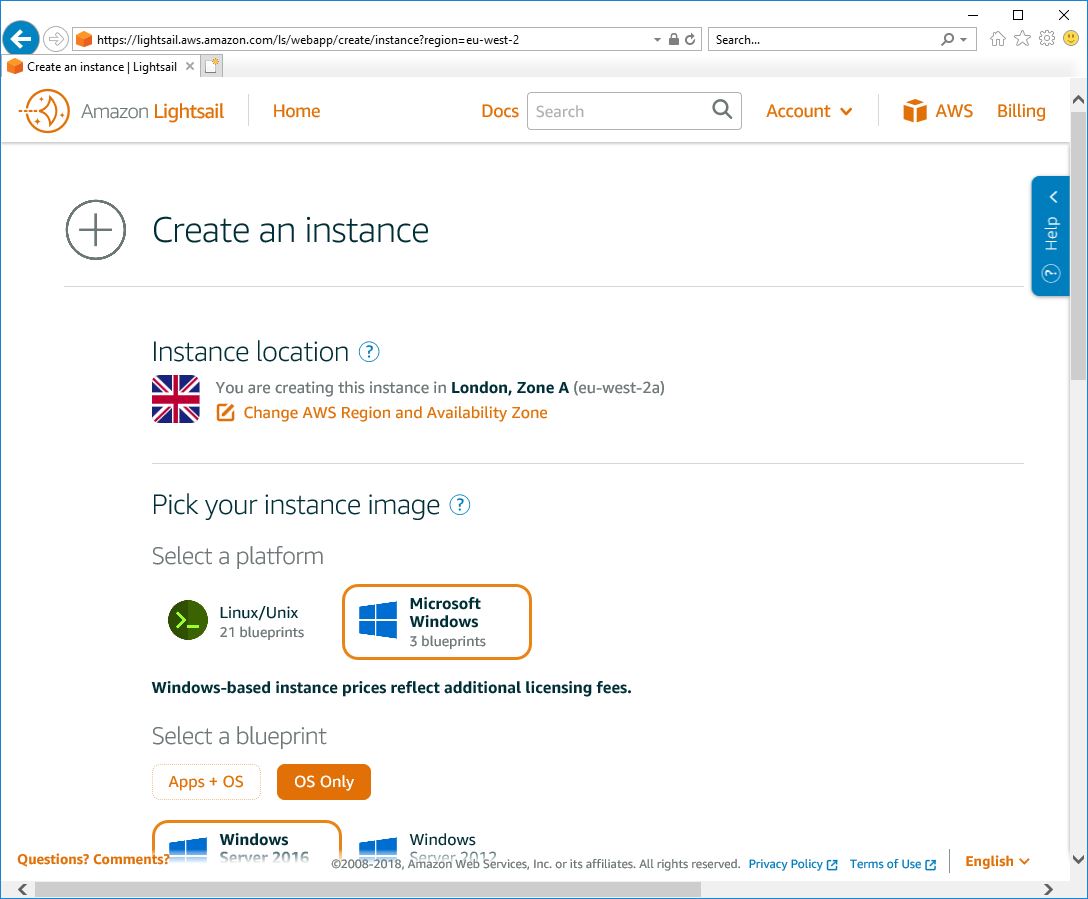Click the smiley feedback icon

click(1071, 39)
